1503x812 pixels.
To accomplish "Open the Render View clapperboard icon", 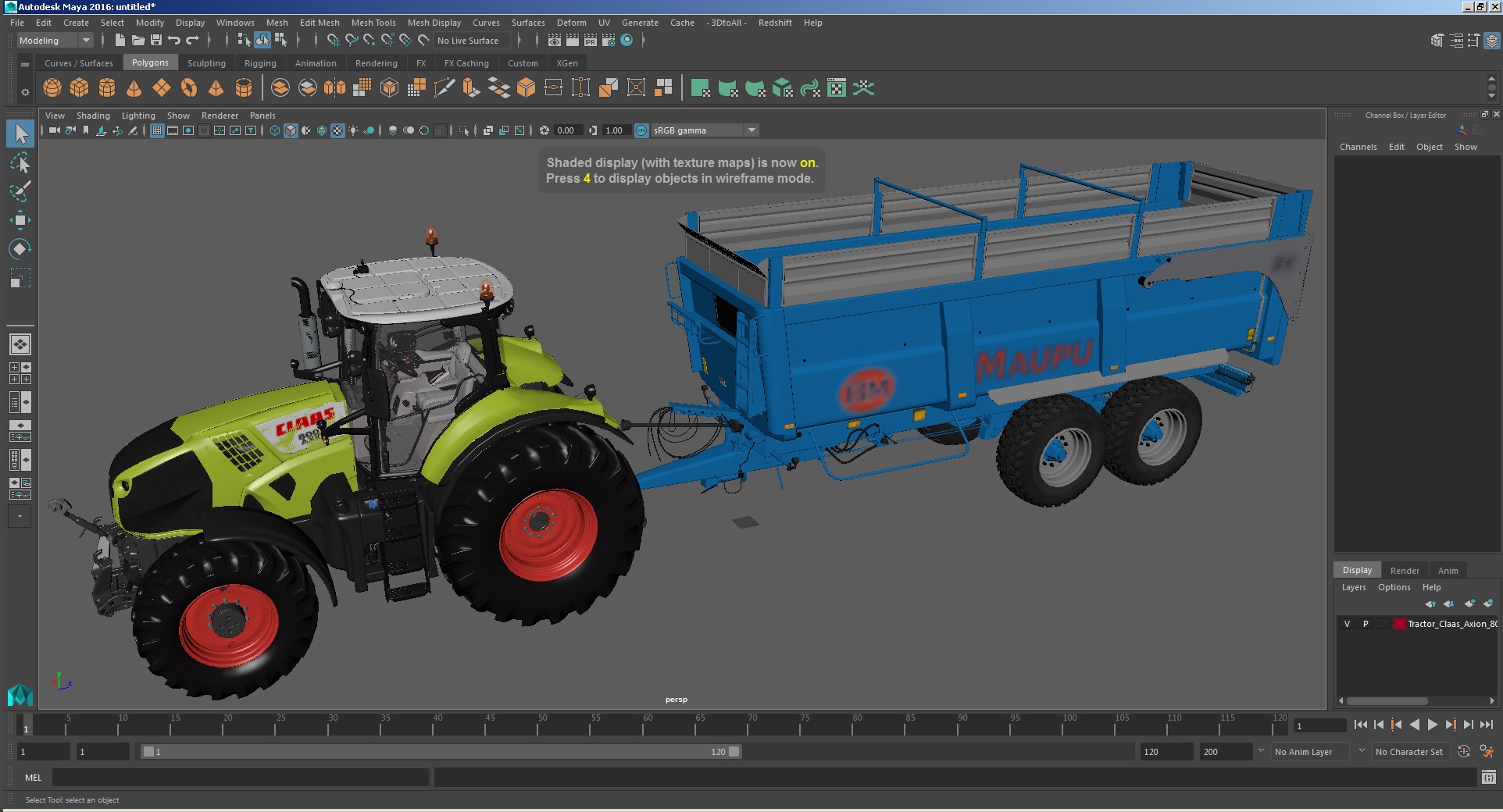I will 554,40.
